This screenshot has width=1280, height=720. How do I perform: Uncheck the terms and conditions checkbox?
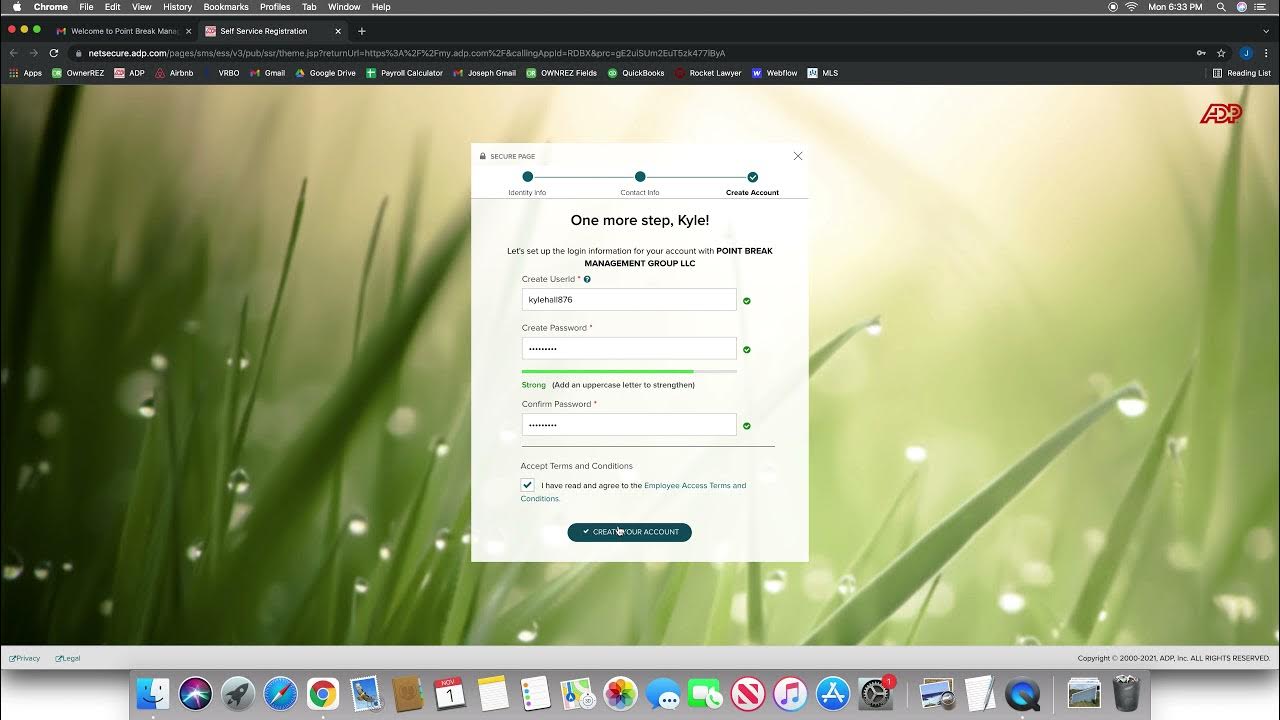527,485
